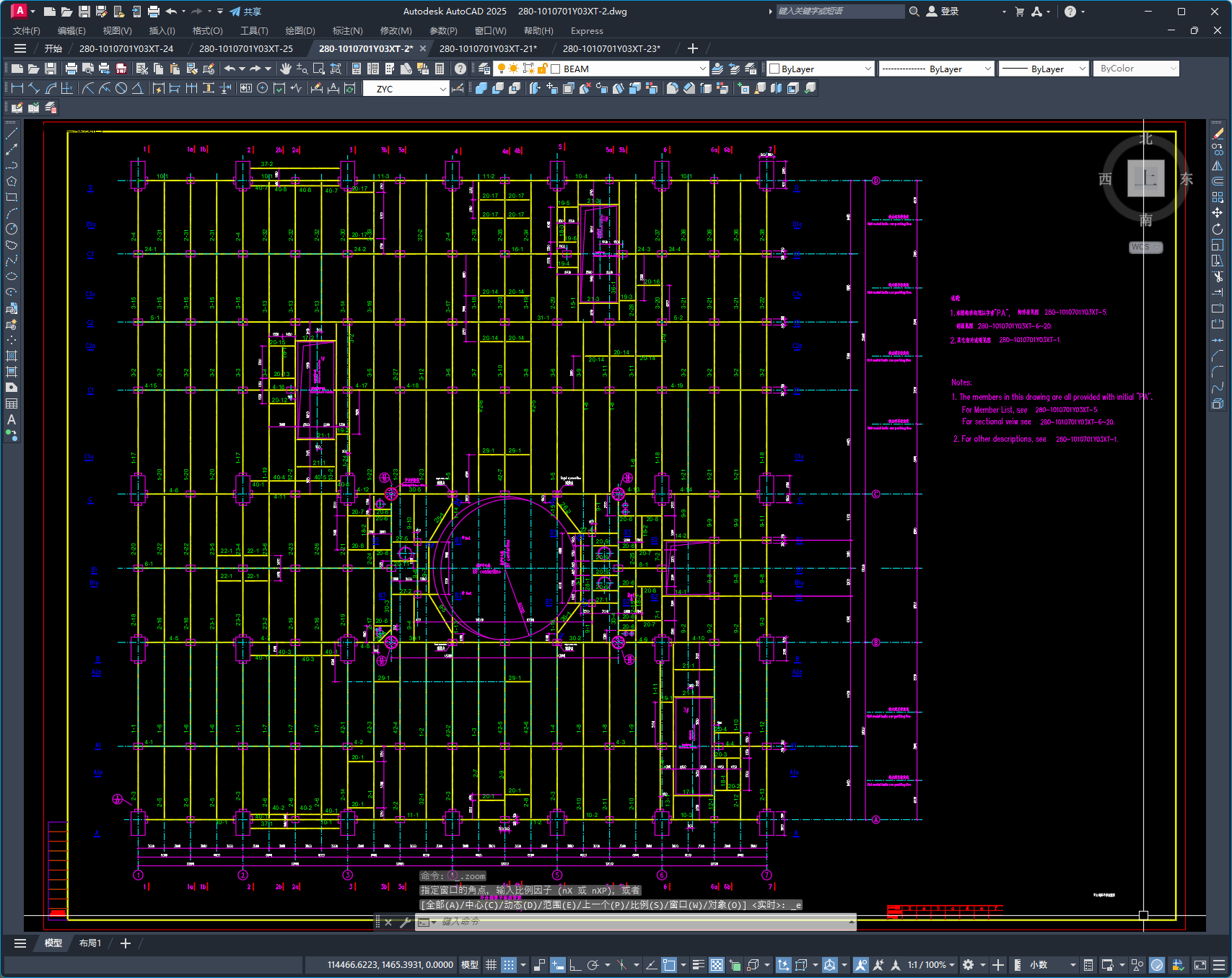The height and width of the screenshot is (978, 1232).
Task: Select the Hatch draw tool
Action: point(12,356)
